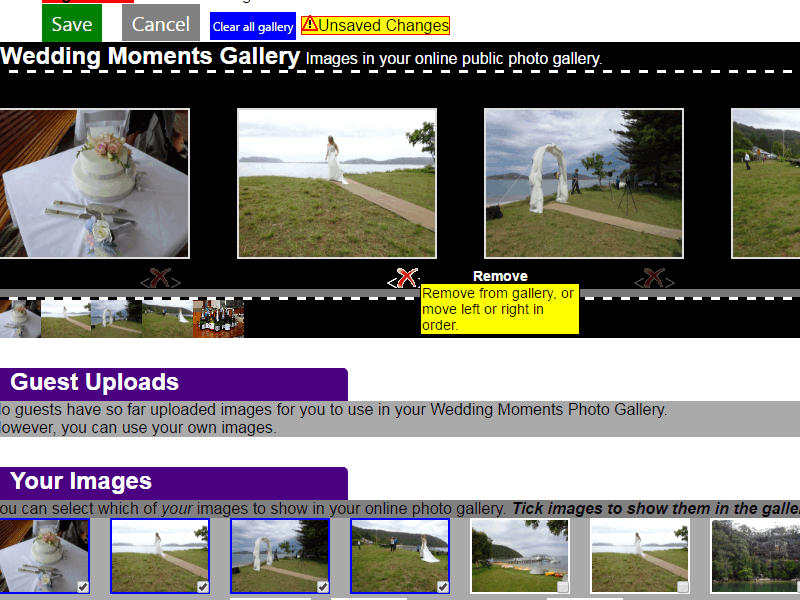Image resolution: width=800 pixels, height=600 pixels.
Task: Click the bride-on-lawn image under Your Images
Action: (400, 556)
